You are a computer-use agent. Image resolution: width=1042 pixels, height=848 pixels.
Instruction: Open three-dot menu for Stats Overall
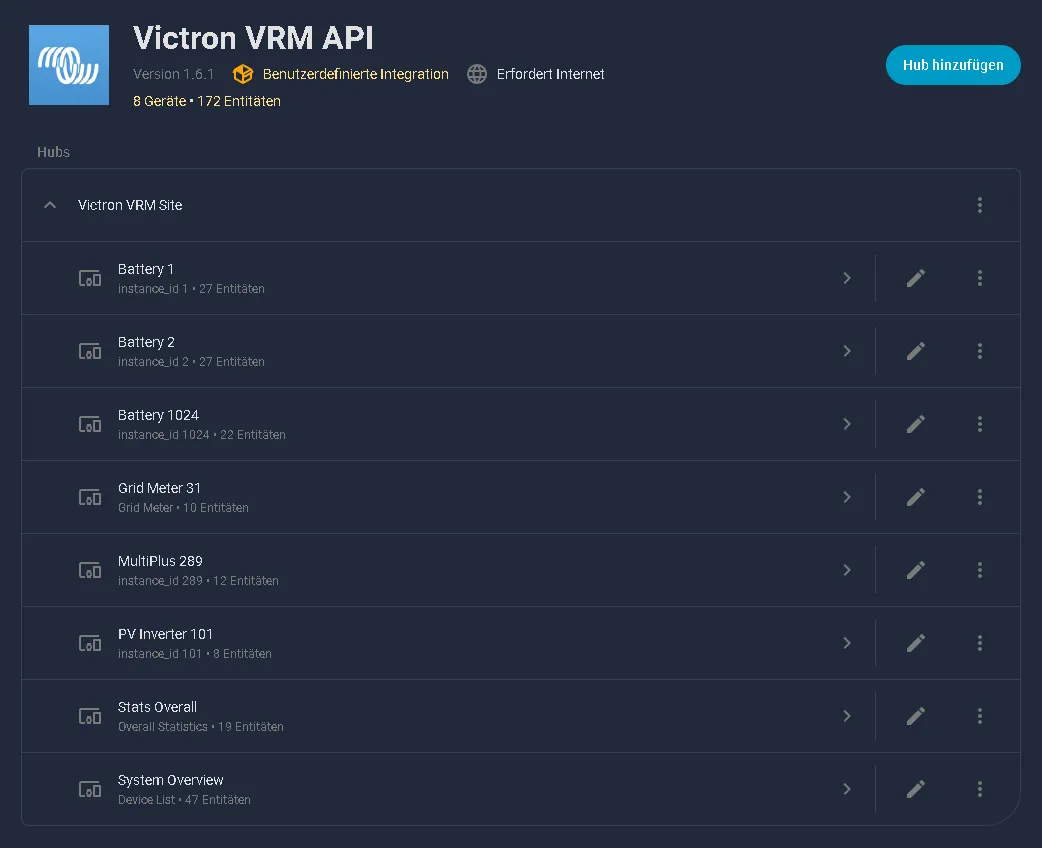[980, 716]
